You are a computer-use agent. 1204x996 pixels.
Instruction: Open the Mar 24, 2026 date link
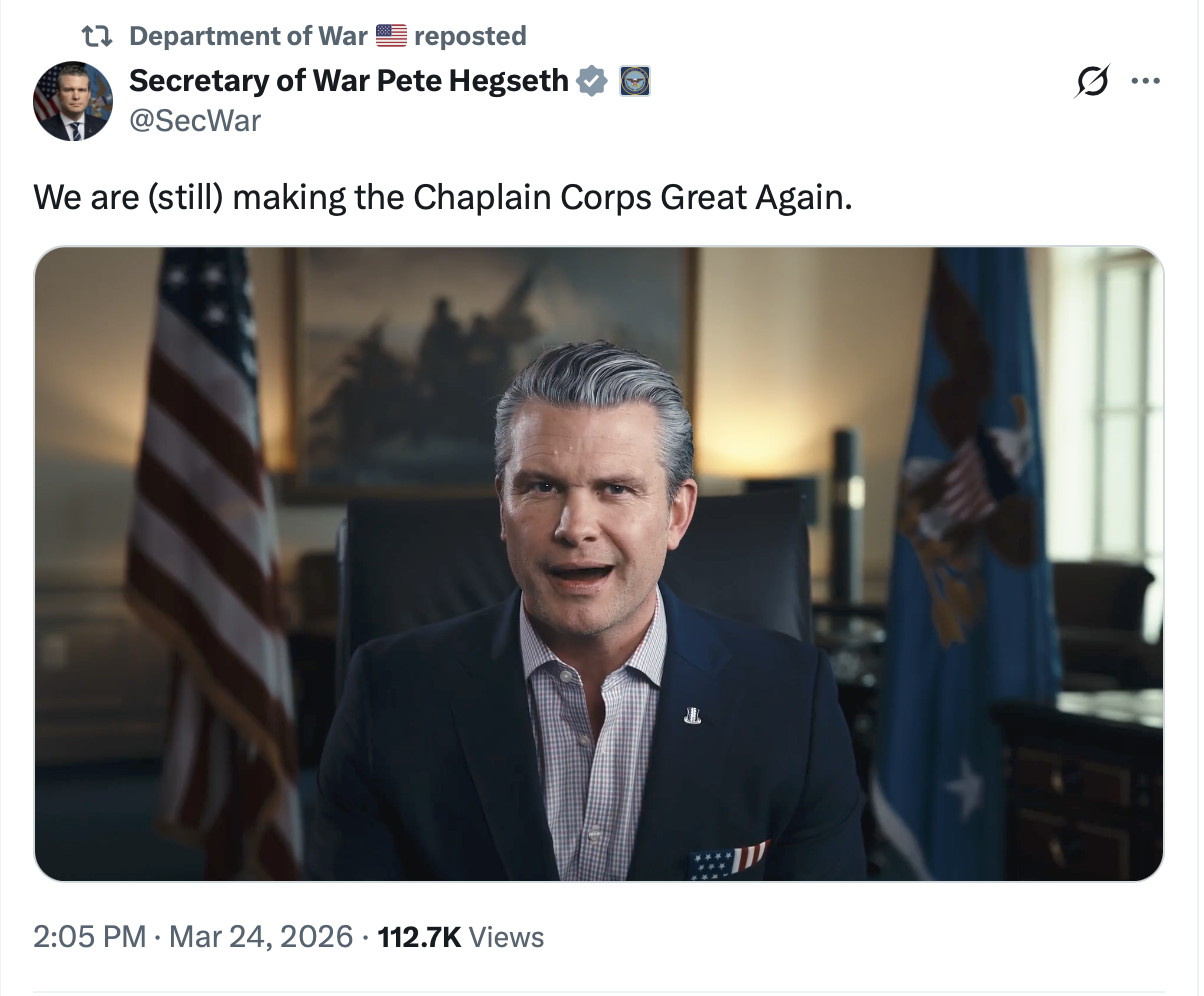pos(261,937)
